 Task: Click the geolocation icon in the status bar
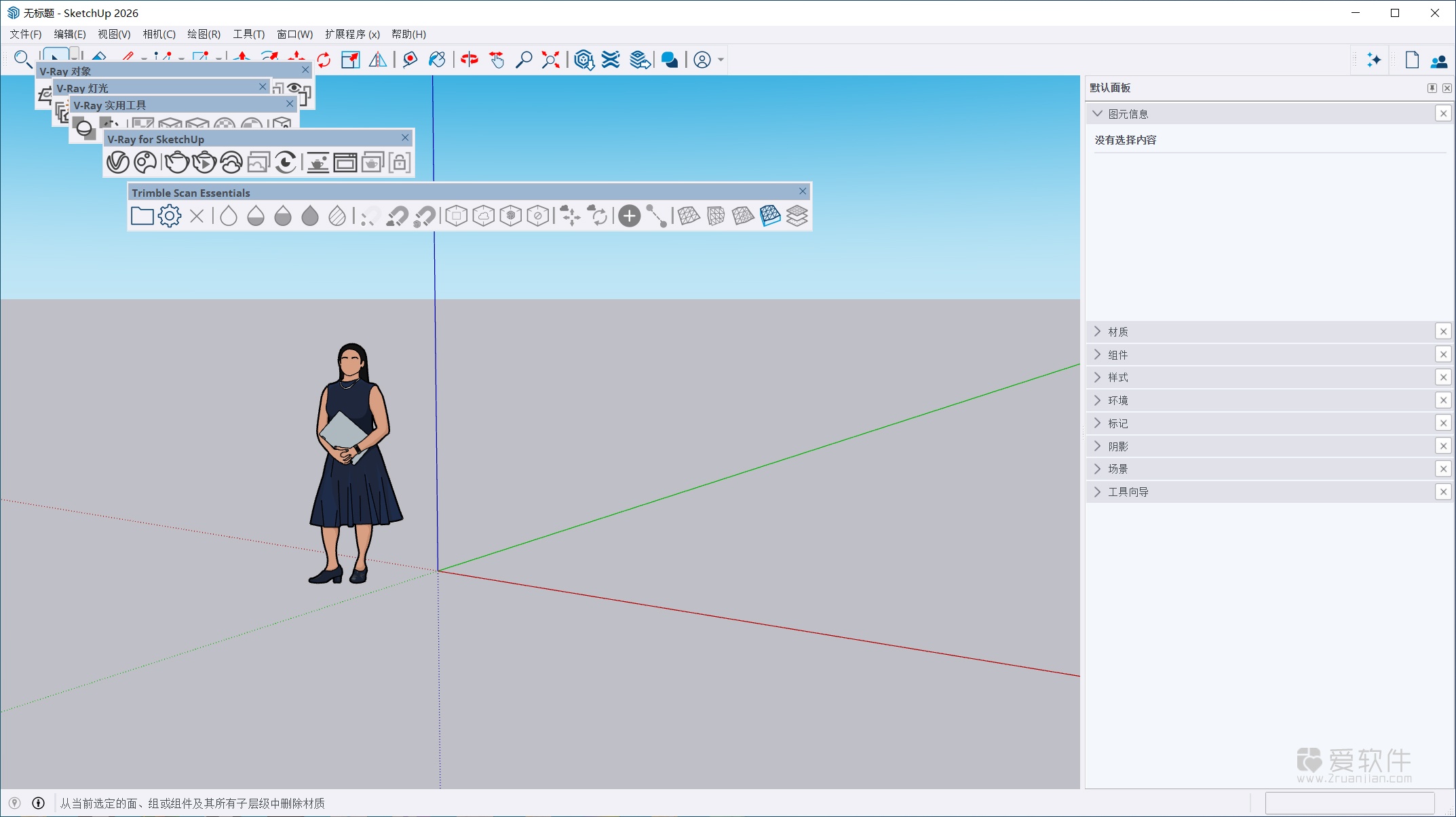[15, 803]
